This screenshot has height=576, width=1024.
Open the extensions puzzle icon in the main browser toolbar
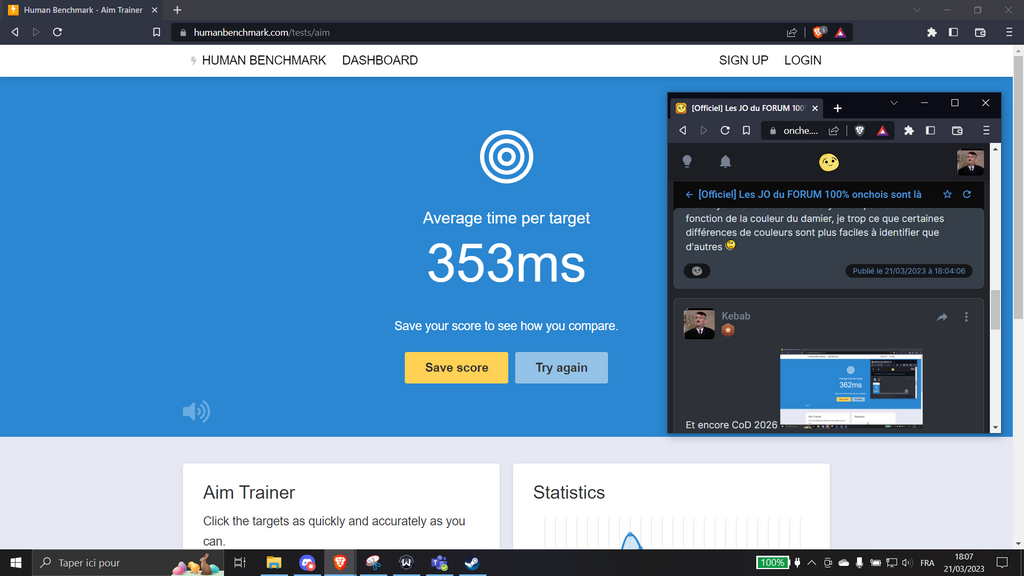point(932,32)
